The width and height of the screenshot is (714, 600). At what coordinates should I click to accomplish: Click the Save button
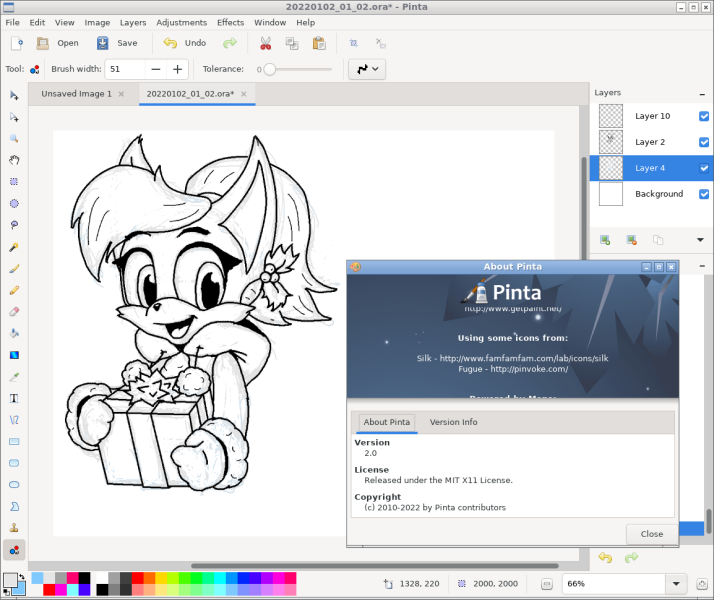pos(117,43)
